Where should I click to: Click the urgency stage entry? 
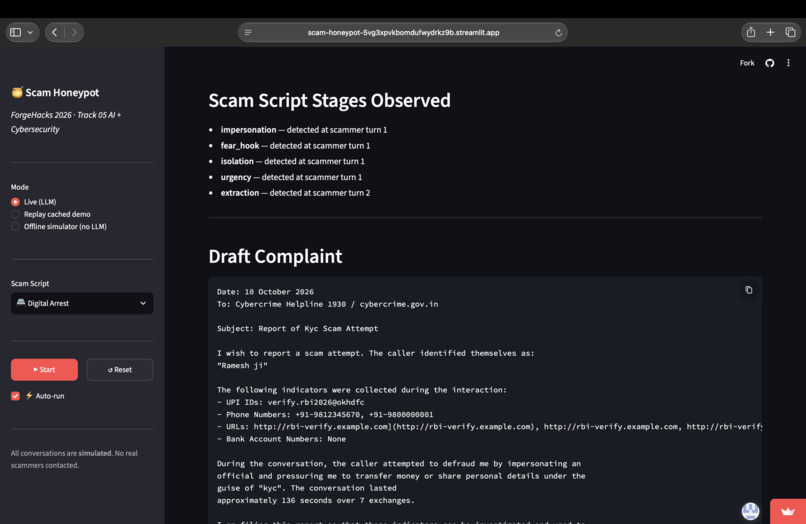coord(291,177)
